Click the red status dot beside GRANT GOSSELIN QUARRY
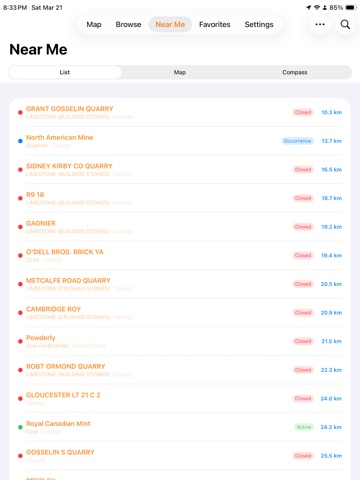This screenshot has width=360, height=480. click(x=20, y=112)
